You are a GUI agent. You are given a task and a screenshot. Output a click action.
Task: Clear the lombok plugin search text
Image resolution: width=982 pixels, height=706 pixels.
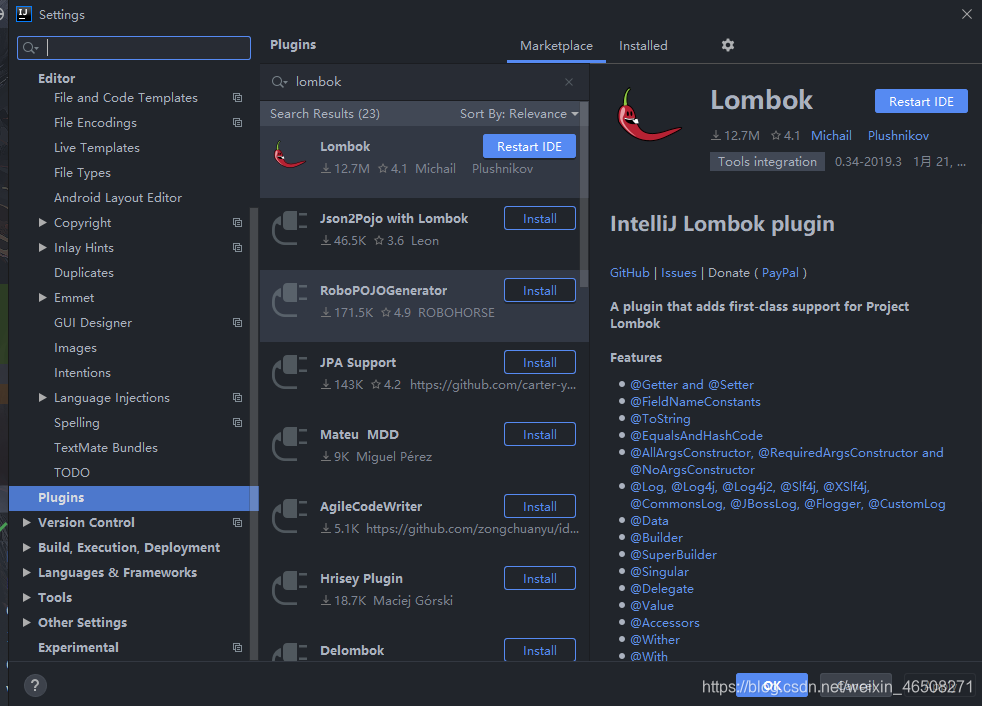569,82
